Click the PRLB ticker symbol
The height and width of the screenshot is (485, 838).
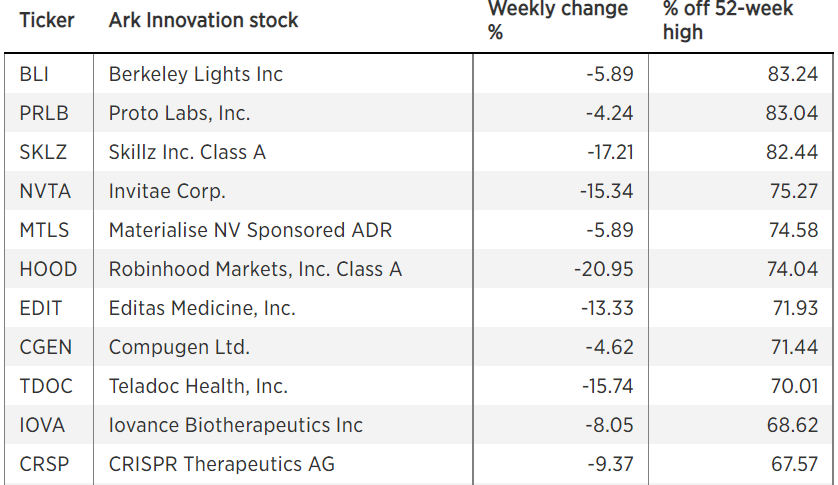(44, 113)
